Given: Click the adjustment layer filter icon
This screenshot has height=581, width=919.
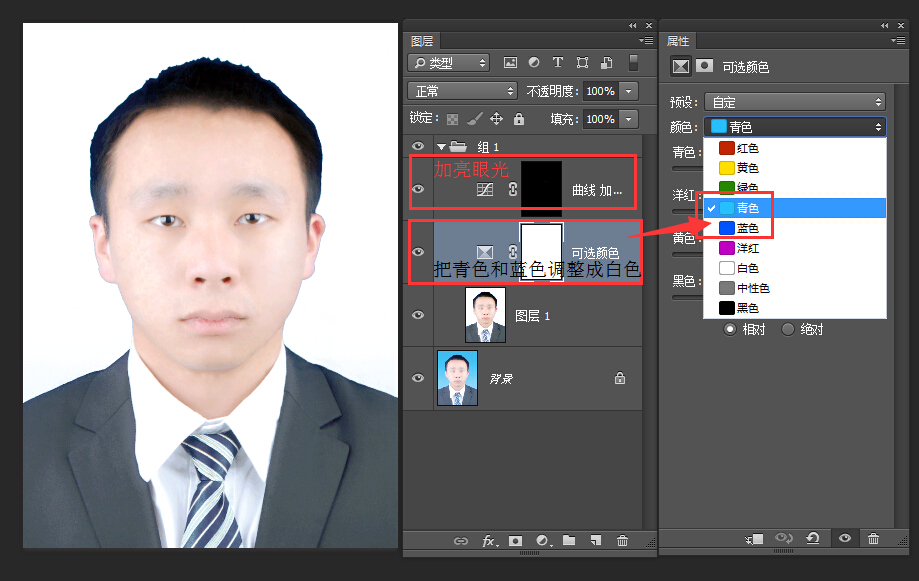Looking at the screenshot, I should pyautogui.click(x=534, y=63).
